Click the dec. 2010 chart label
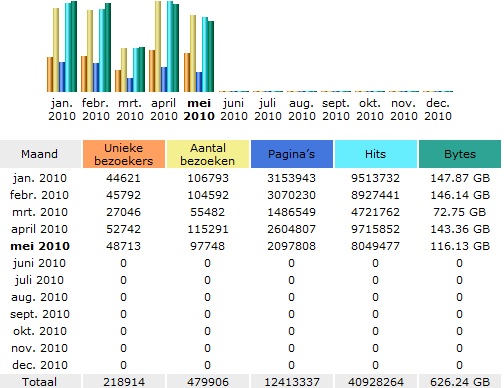This screenshot has width=504, height=388. (x=438, y=109)
